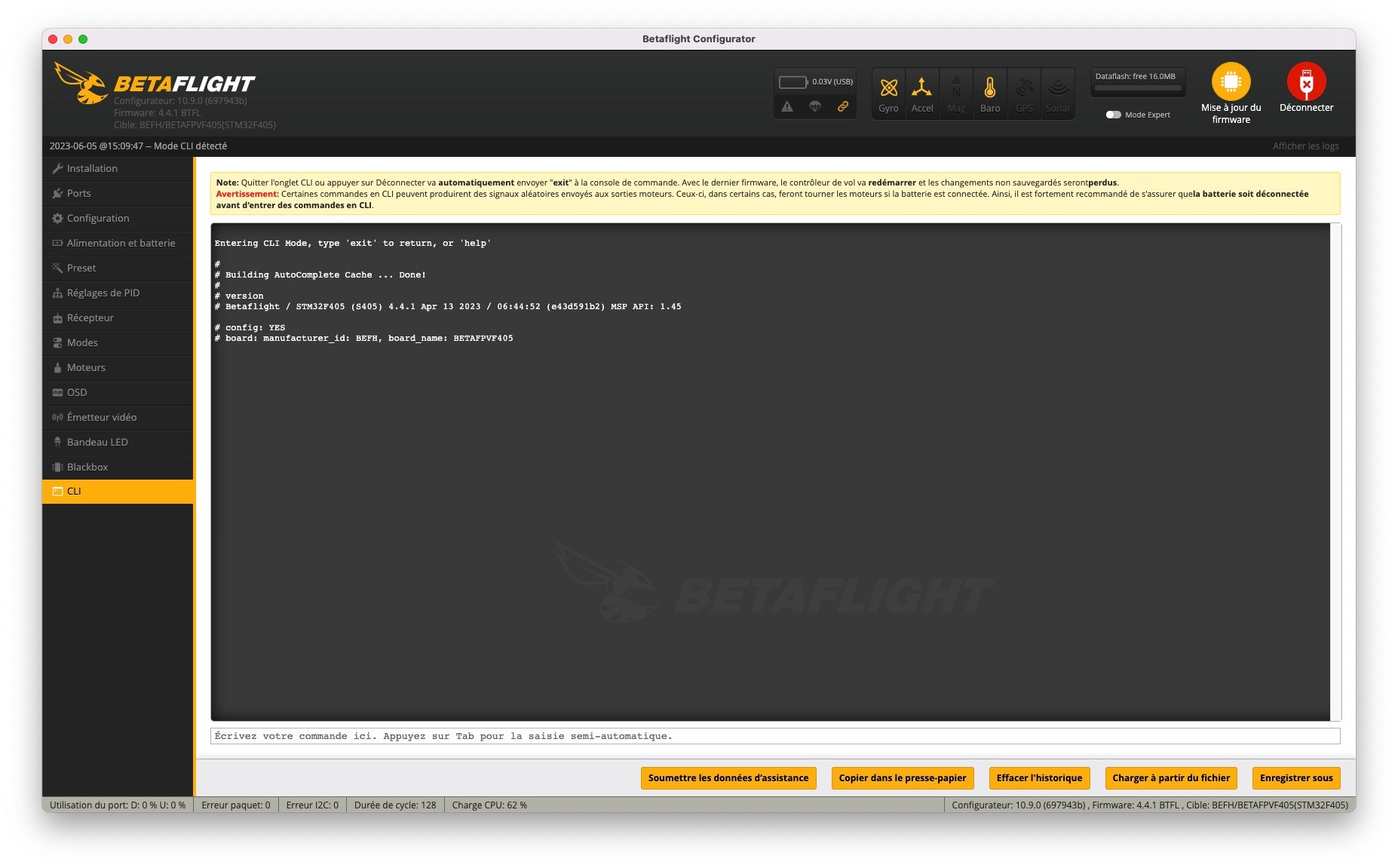Click Soumettre les données d'assistance button

click(x=728, y=778)
